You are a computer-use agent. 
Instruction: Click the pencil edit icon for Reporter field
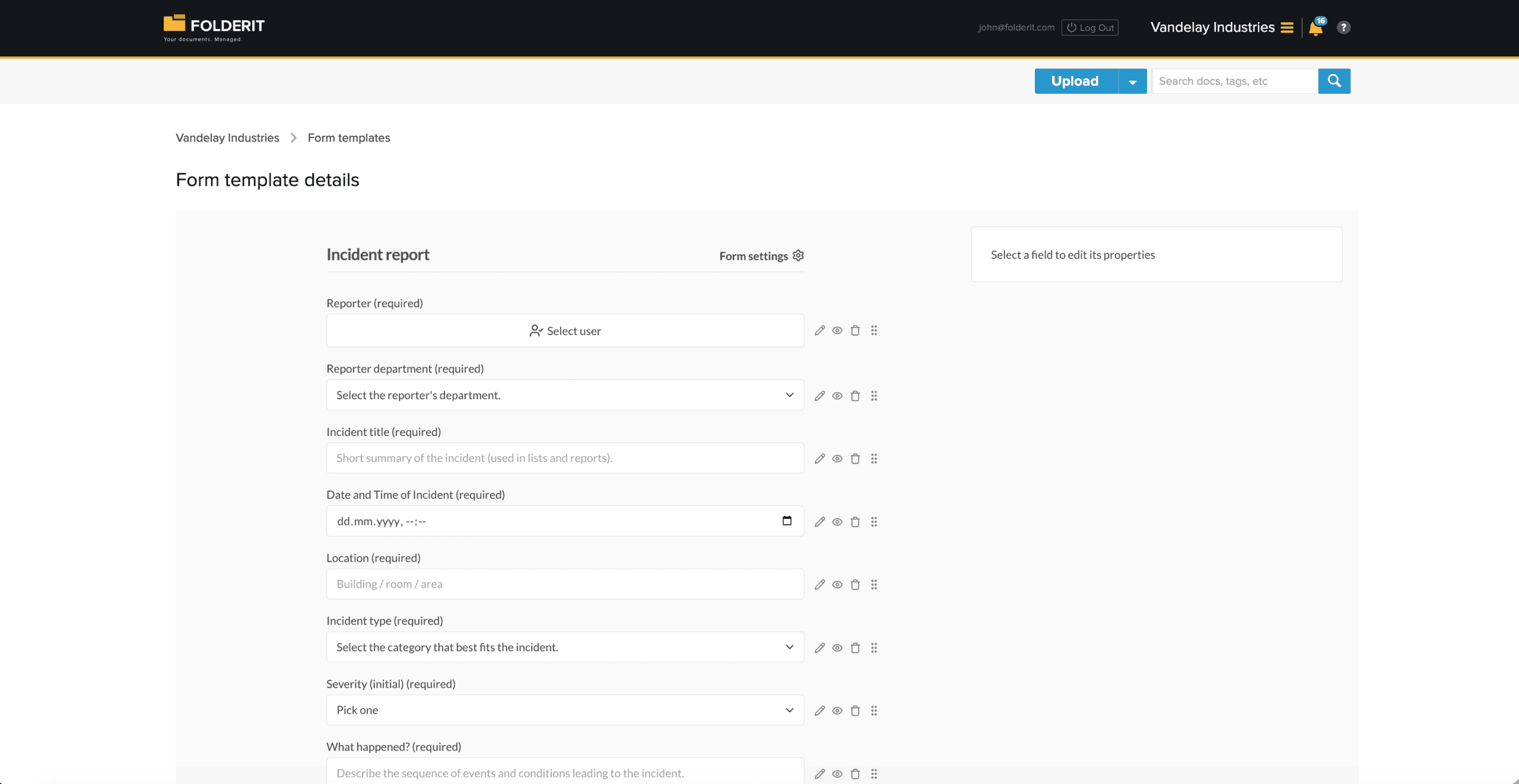[819, 330]
